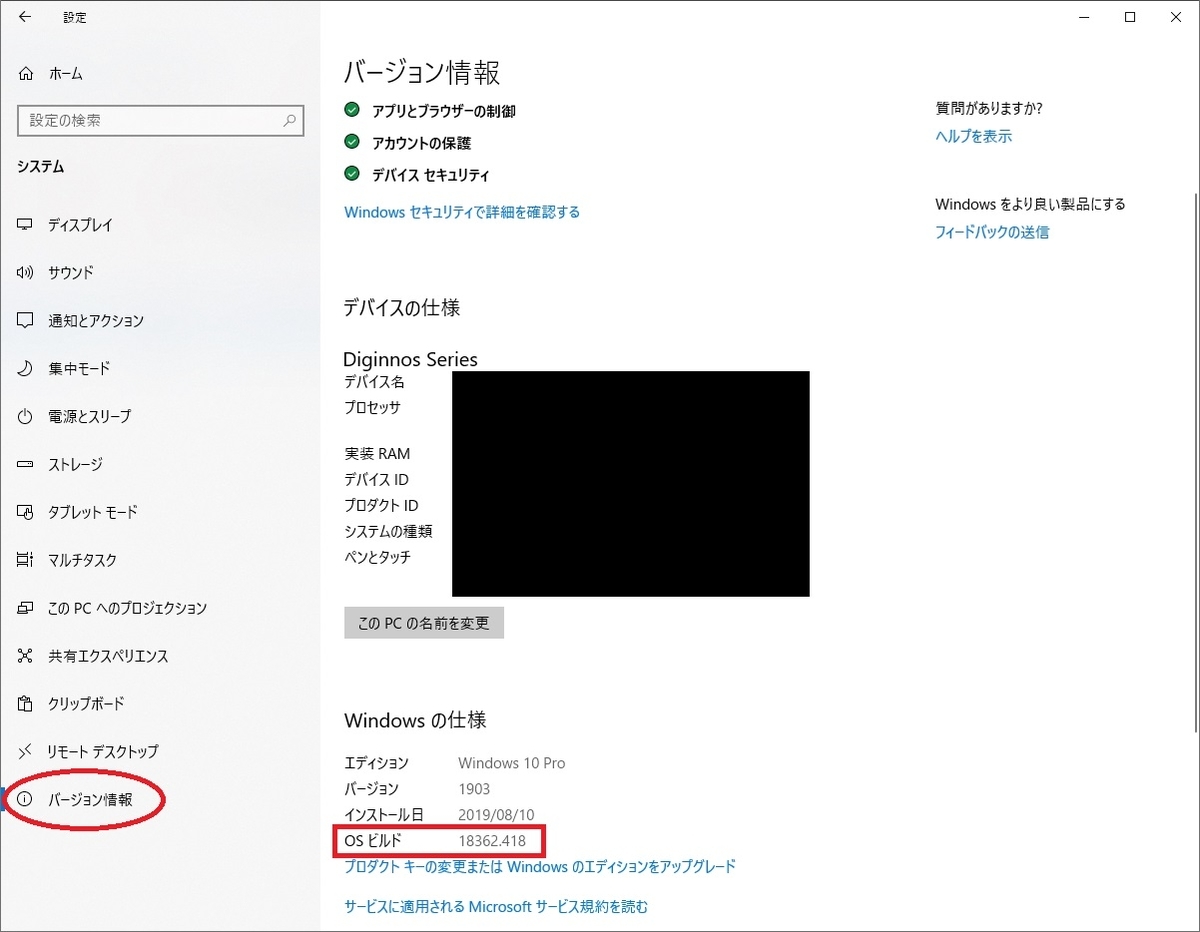Click the search magnifier icon
The width and height of the screenshot is (1200, 932).
pyautogui.click(x=289, y=121)
